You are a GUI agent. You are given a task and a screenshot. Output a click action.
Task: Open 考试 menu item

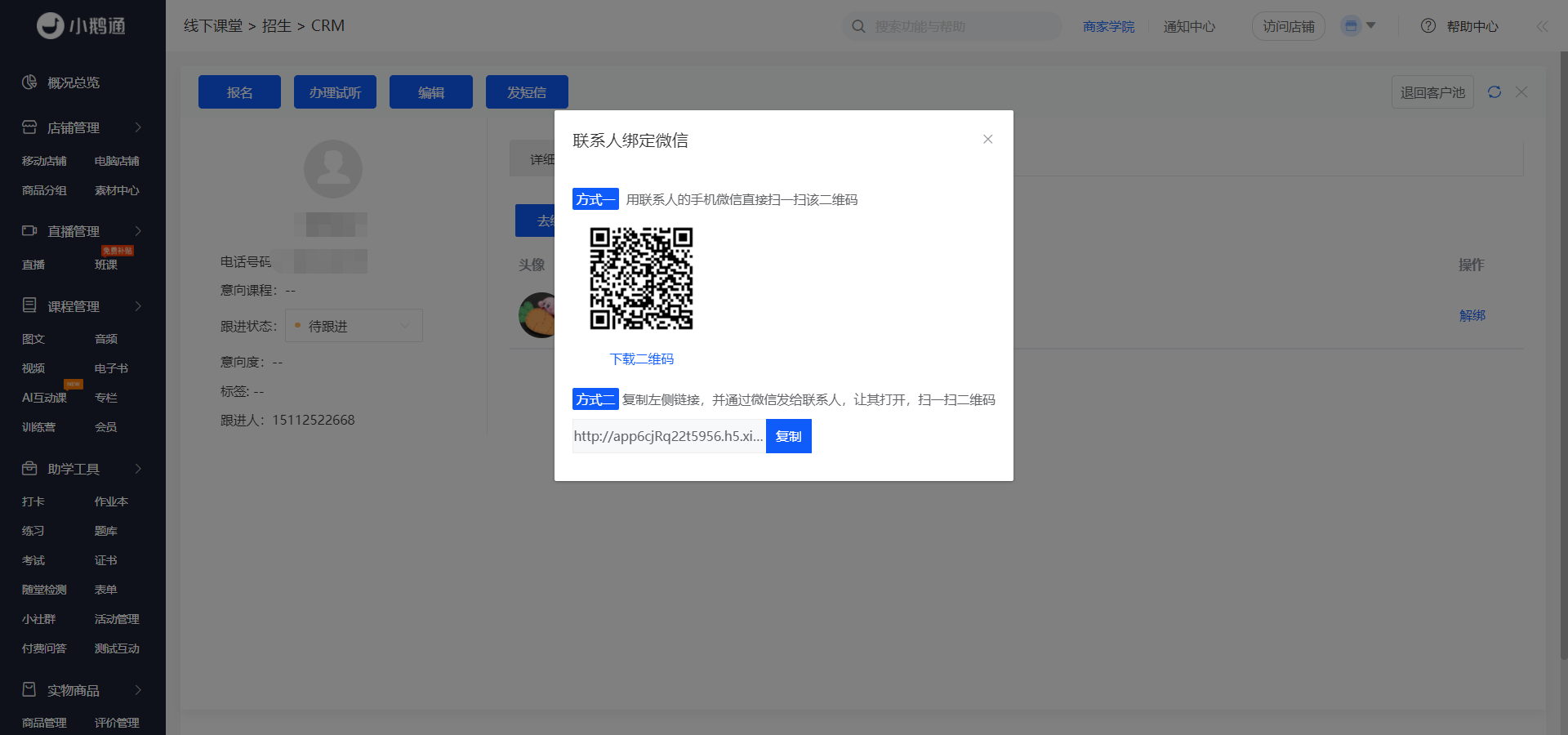(x=33, y=560)
